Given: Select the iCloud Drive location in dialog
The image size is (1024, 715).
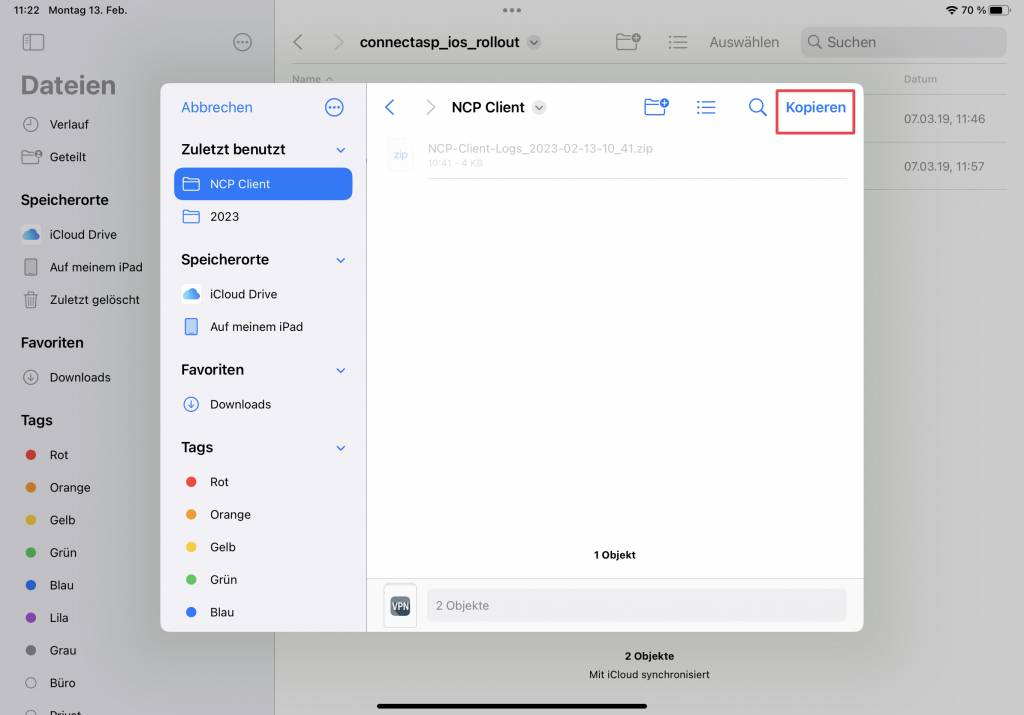Looking at the screenshot, I should tap(243, 294).
